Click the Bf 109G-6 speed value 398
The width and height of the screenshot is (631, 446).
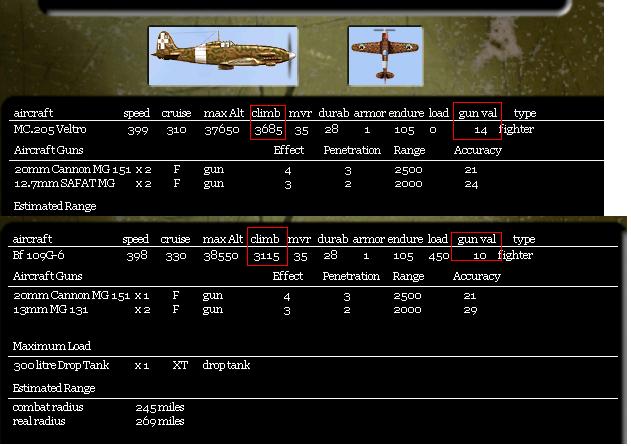coord(137,256)
